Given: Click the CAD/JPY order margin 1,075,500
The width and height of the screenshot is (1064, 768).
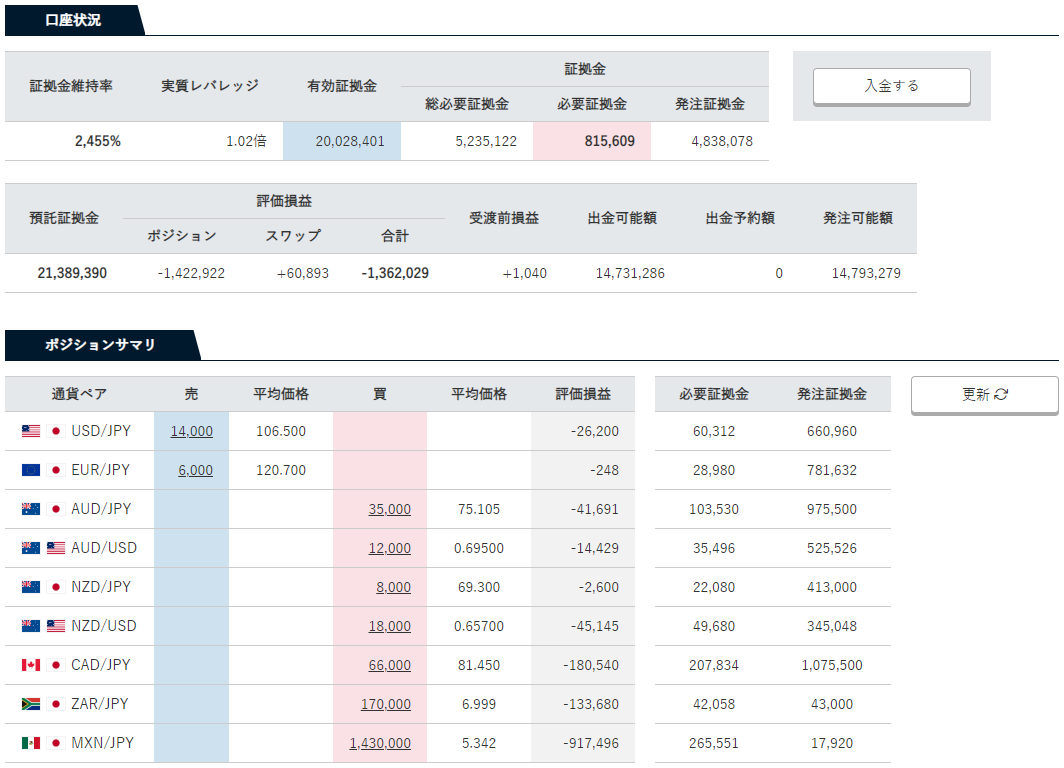Looking at the screenshot, I should pyautogui.click(x=832, y=666).
